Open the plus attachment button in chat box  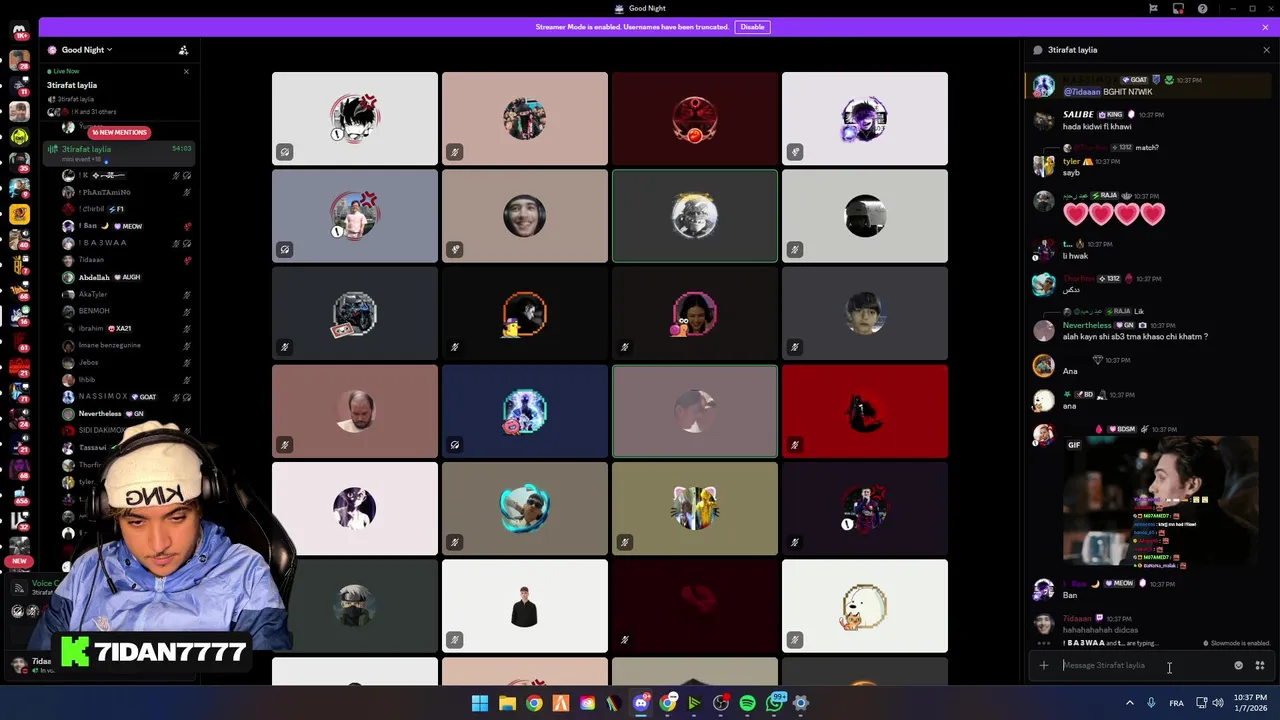click(1043, 665)
